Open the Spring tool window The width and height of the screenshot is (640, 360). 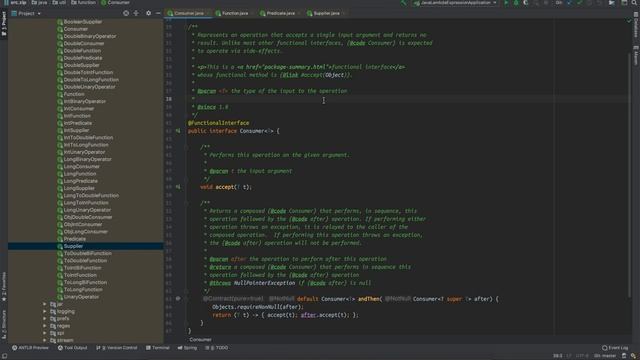tap(187, 348)
